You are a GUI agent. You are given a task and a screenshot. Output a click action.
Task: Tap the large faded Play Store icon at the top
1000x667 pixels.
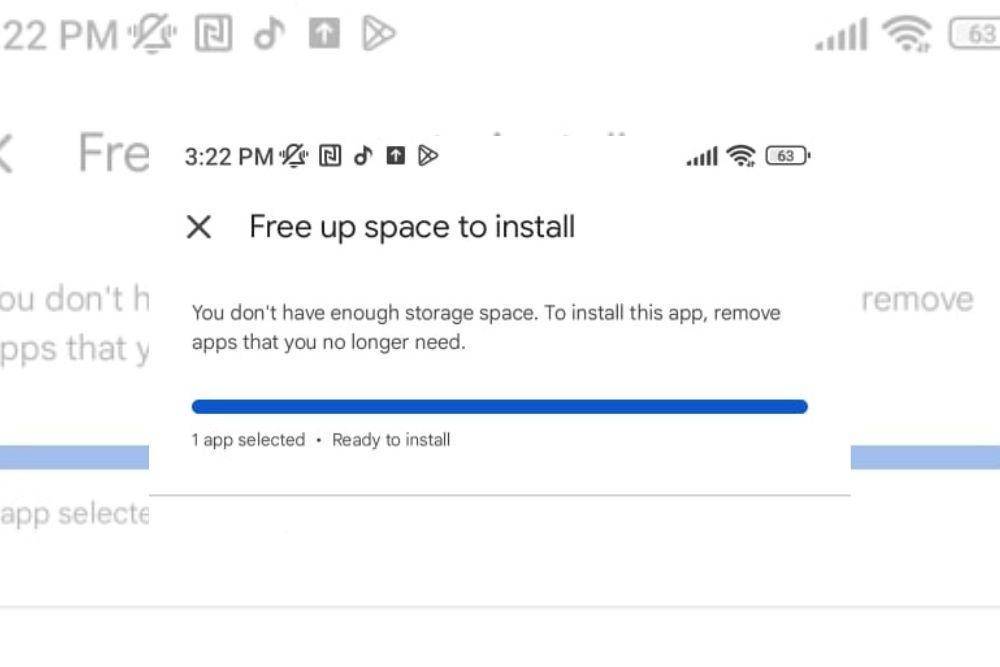378,33
